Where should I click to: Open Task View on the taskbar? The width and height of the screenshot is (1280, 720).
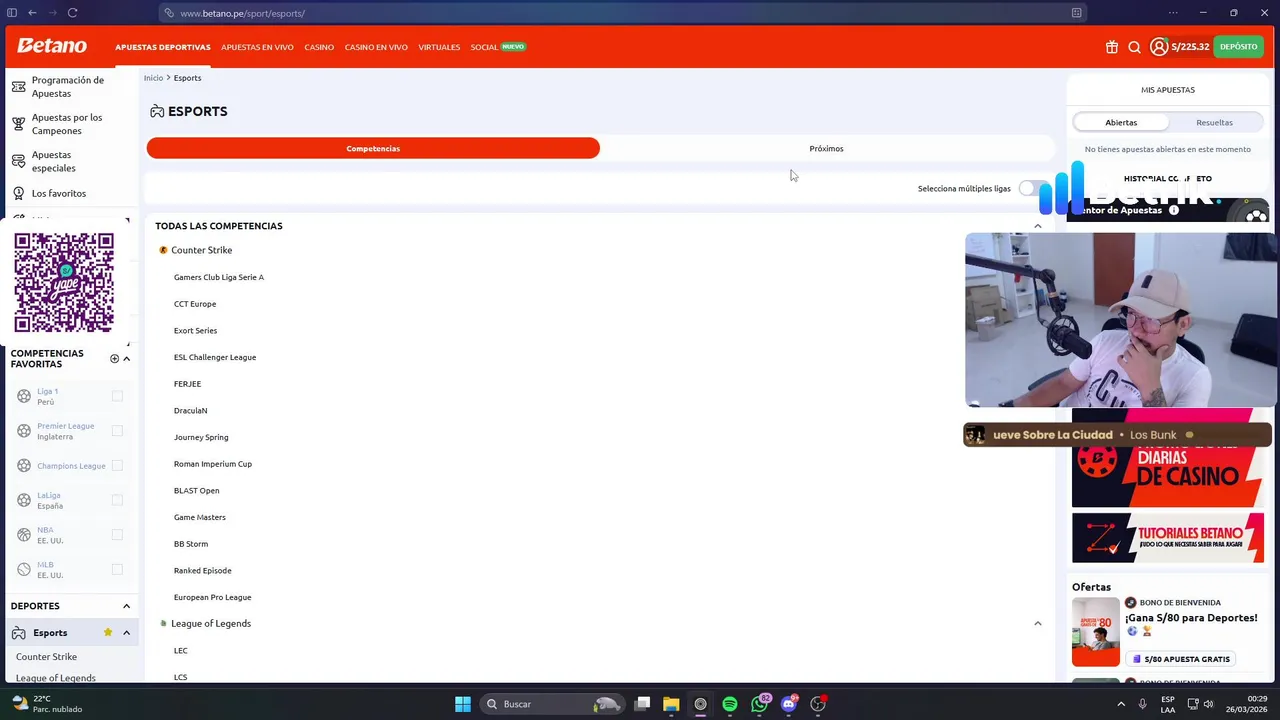pos(642,704)
